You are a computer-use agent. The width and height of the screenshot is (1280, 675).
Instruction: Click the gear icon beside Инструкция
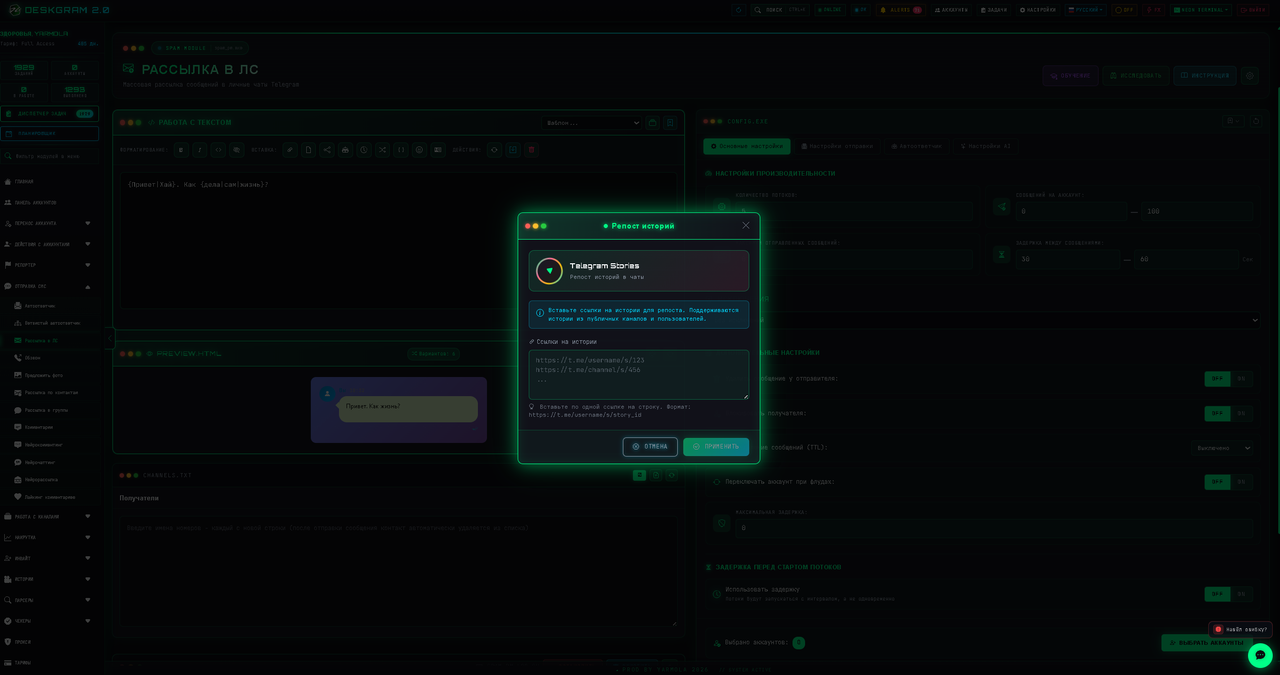click(x=1249, y=75)
